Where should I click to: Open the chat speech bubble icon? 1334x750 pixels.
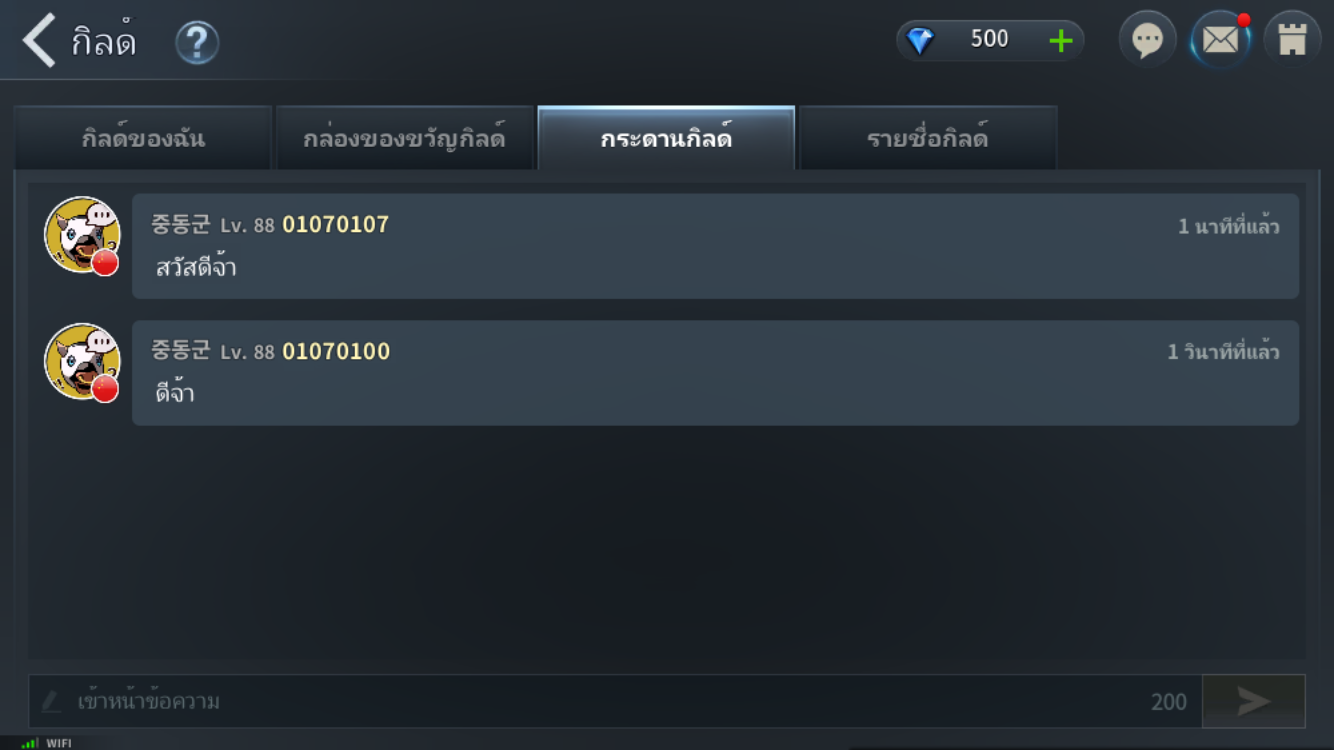pos(1147,40)
